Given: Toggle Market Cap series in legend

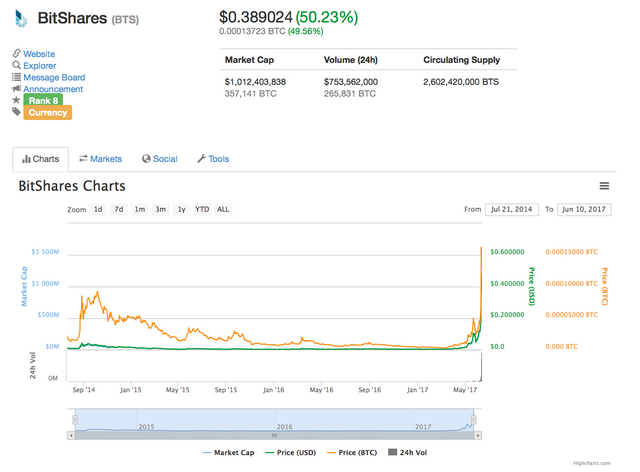Looking at the screenshot, I should (x=229, y=452).
